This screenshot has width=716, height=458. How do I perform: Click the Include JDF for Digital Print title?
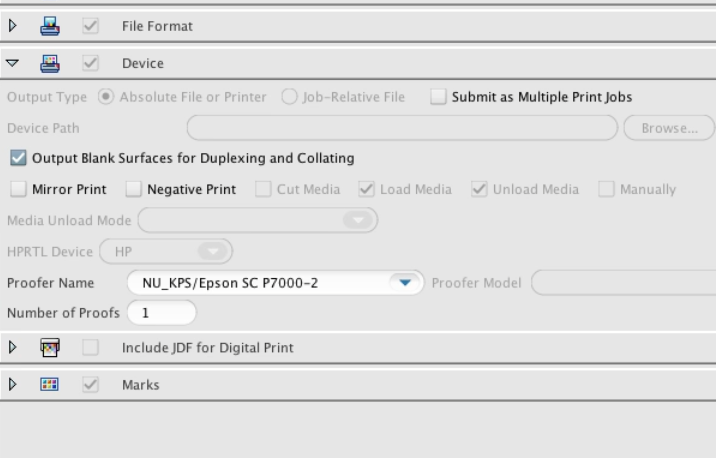click(x=208, y=348)
